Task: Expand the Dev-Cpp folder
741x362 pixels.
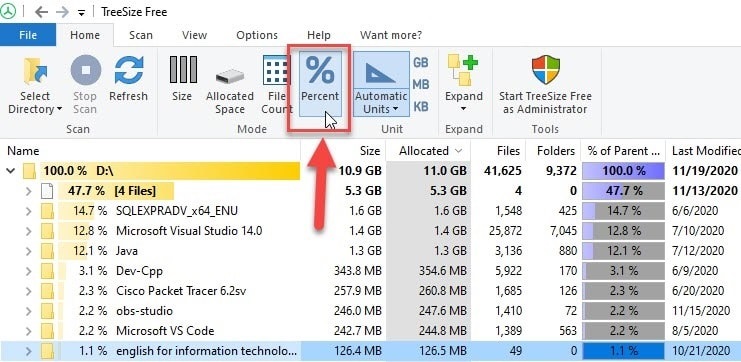Action: pyautogui.click(x=28, y=271)
